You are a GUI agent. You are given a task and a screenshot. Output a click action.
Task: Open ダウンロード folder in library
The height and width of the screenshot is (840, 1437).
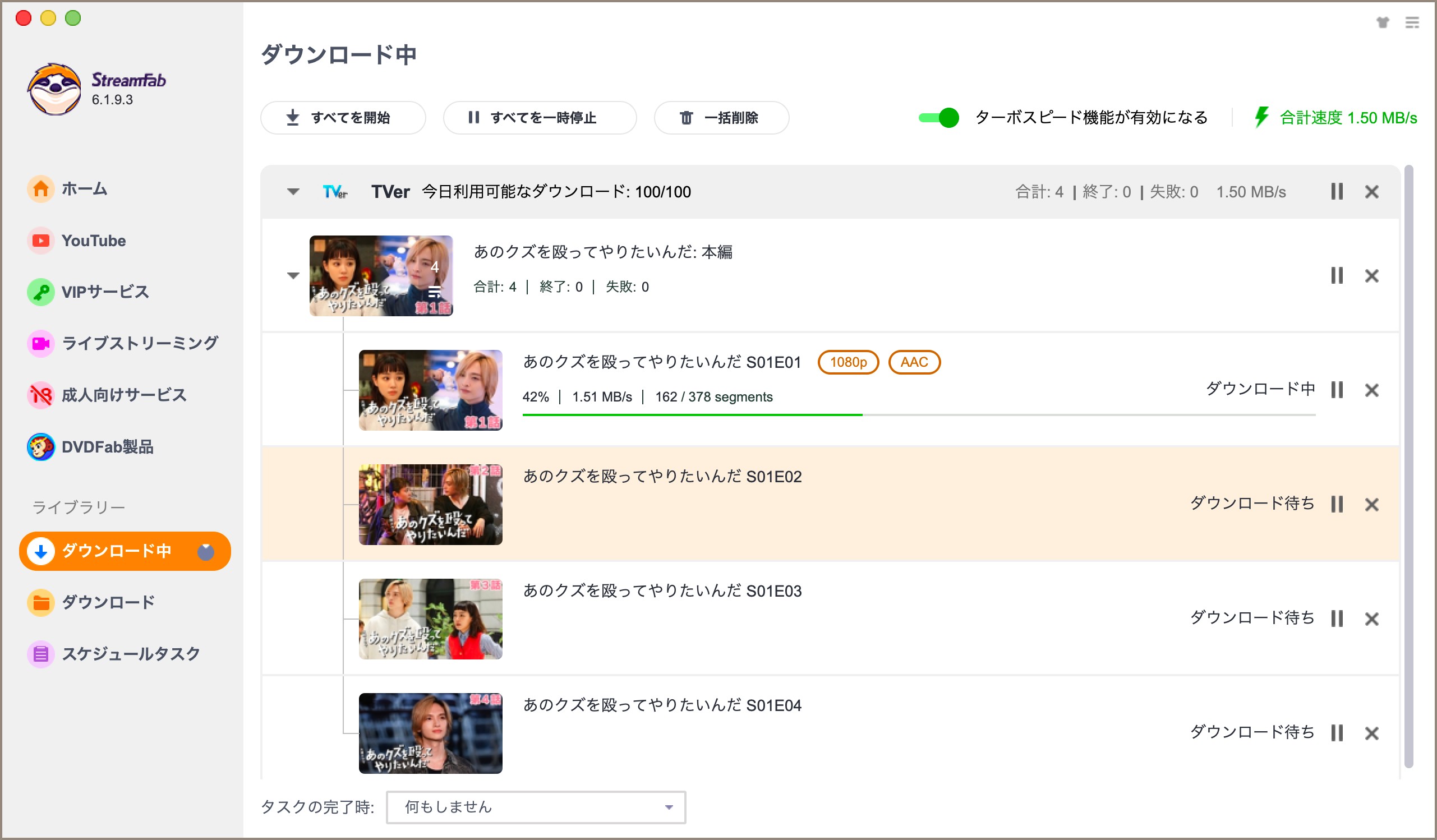coord(91,602)
